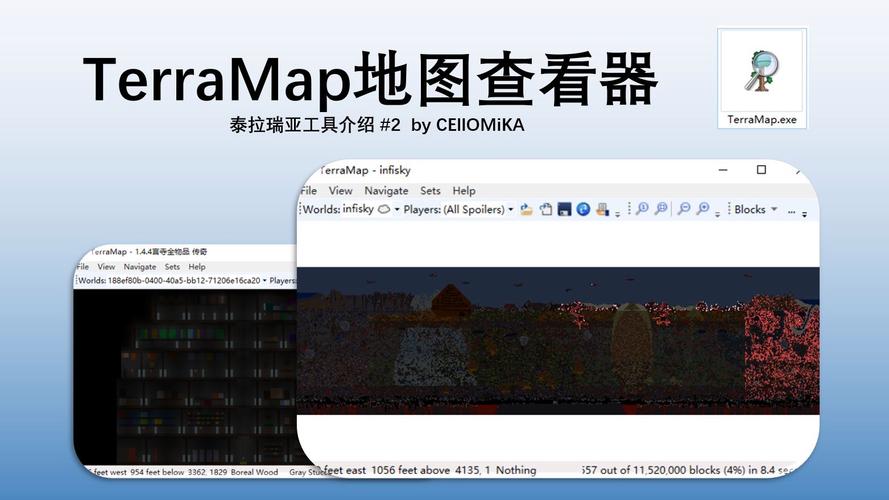This screenshot has height=500, width=889.
Task: Open the Help menu in the 1.4.4 back window
Action: [197, 266]
